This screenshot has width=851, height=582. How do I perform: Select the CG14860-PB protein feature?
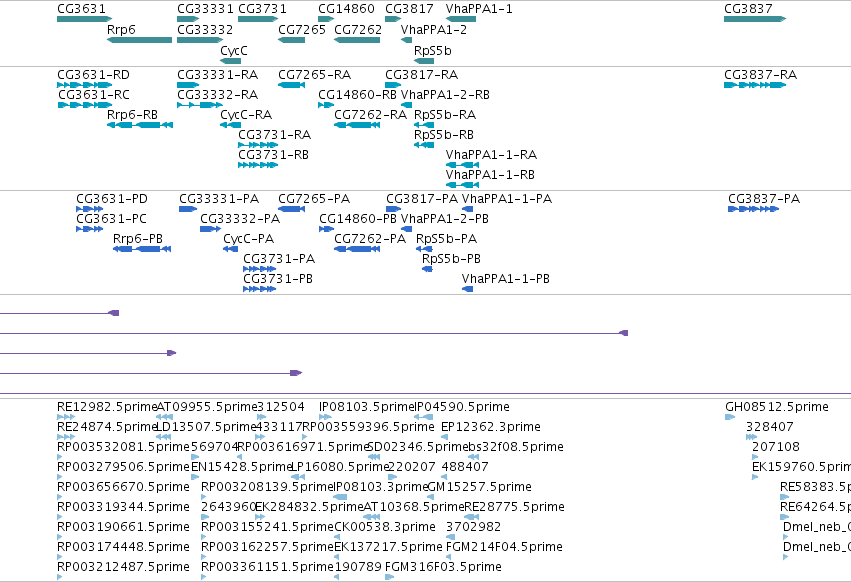point(326,229)
